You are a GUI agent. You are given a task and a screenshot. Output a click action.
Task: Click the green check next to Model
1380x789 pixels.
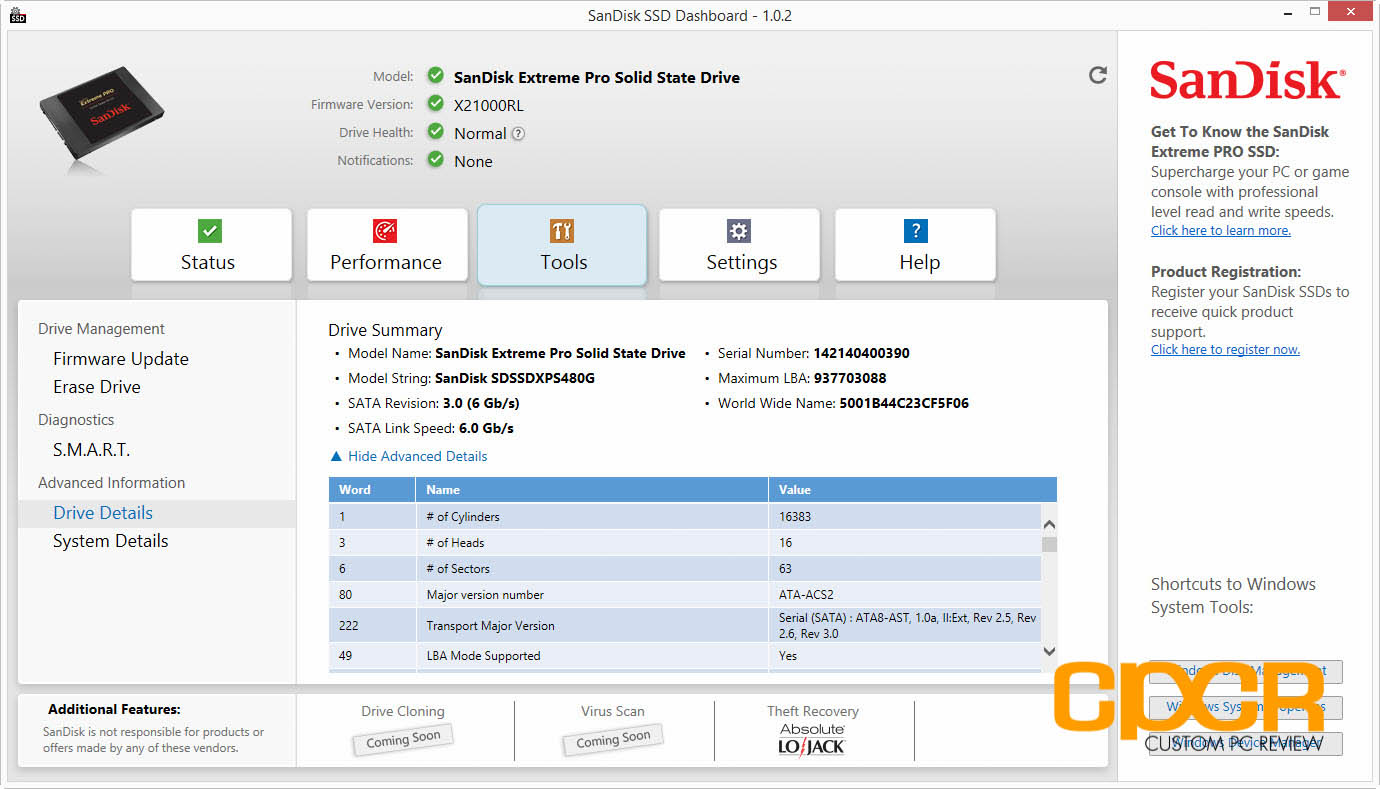click(435, 76)
